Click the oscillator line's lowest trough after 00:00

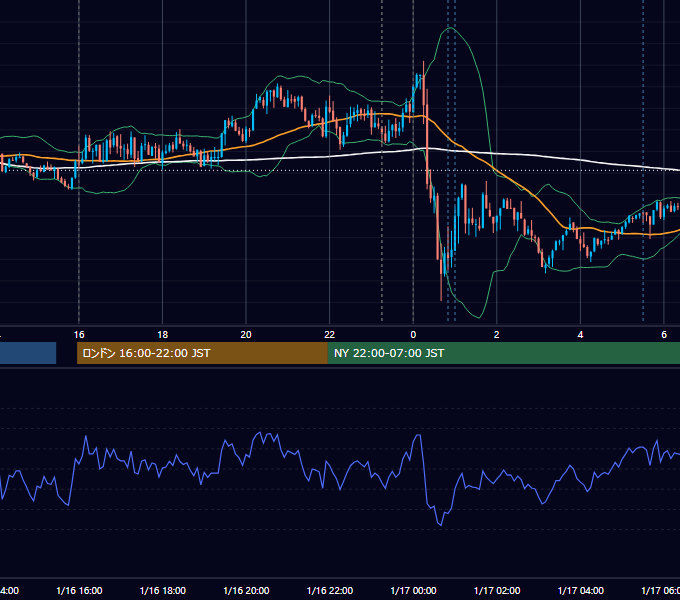tap(441, 525)
